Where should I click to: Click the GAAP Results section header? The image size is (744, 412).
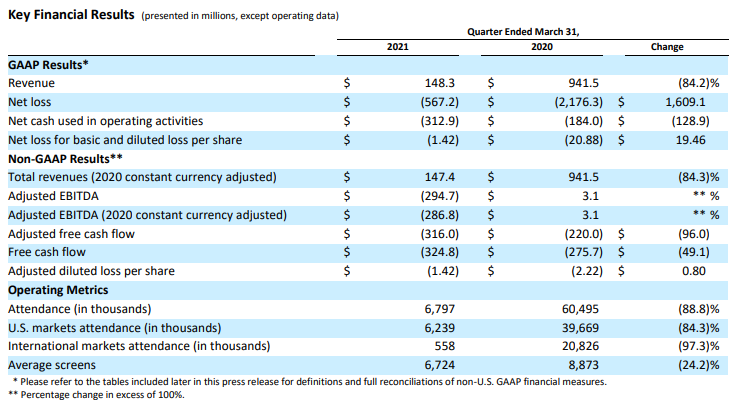(49, 64)
